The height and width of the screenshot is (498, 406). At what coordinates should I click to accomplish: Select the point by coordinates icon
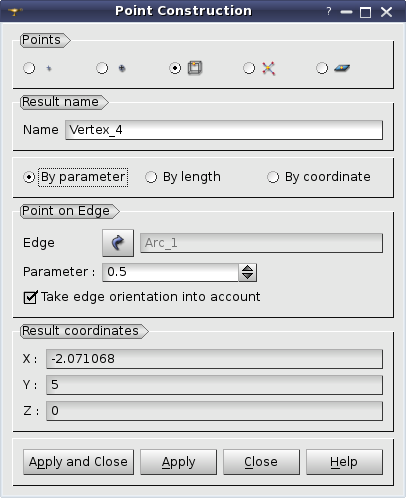pyautogui.click(x=49, y=68)
